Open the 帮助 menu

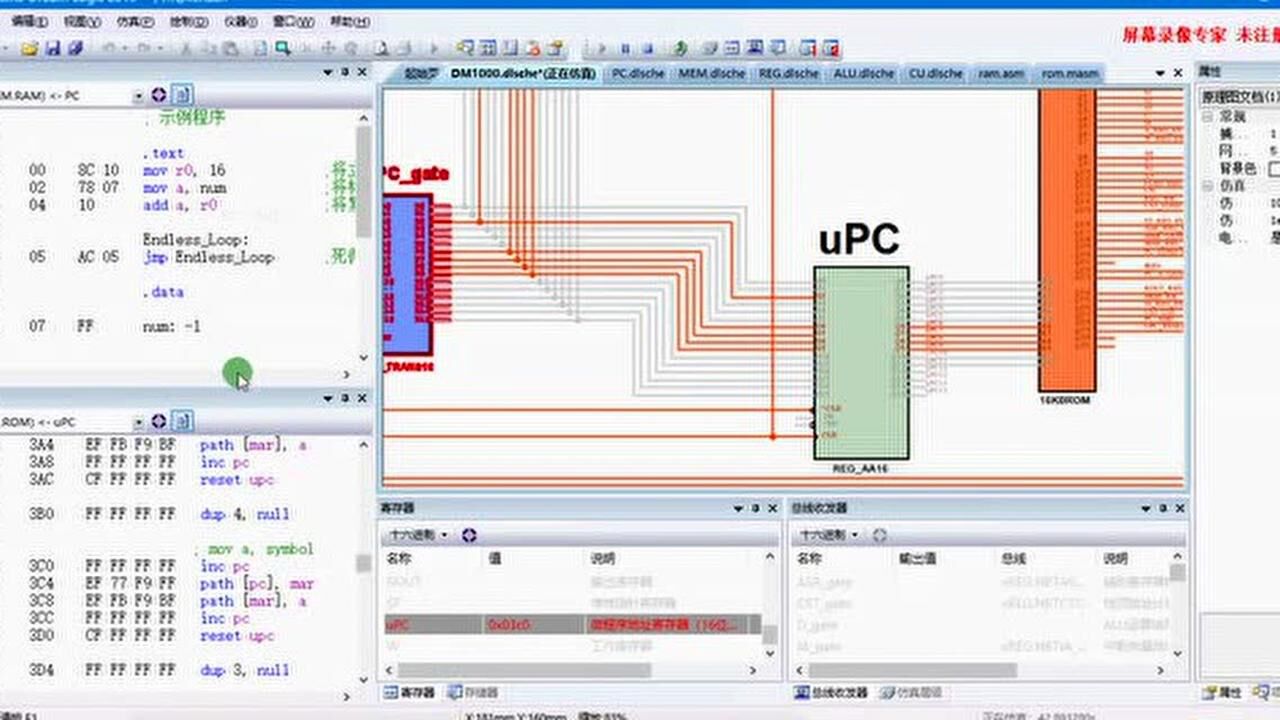point(348,21)
